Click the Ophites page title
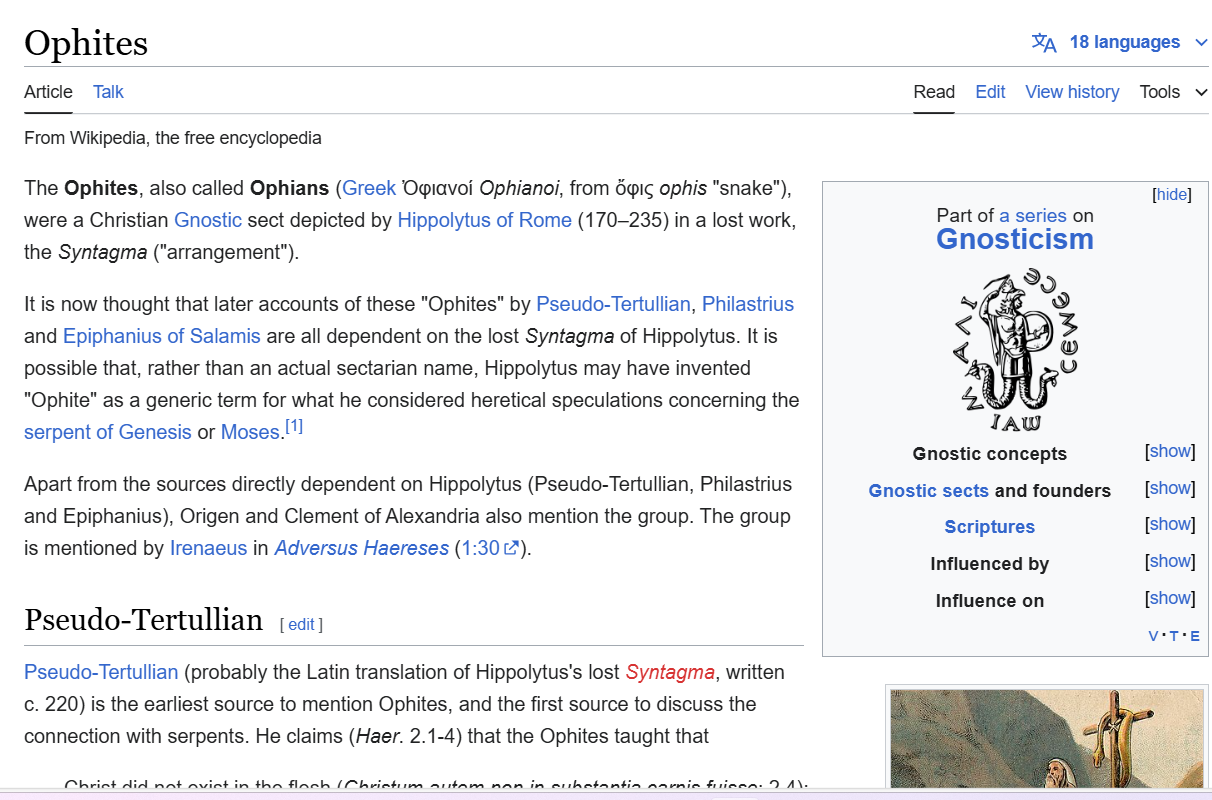Image resolution: width=1212 pixels, height=800 pixels. tap(86, 43)
